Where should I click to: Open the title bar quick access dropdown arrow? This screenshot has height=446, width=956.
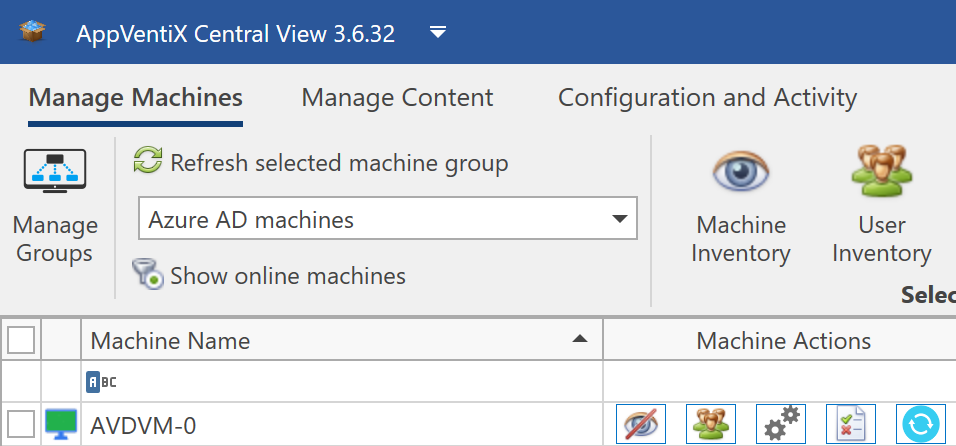[438, 33]
